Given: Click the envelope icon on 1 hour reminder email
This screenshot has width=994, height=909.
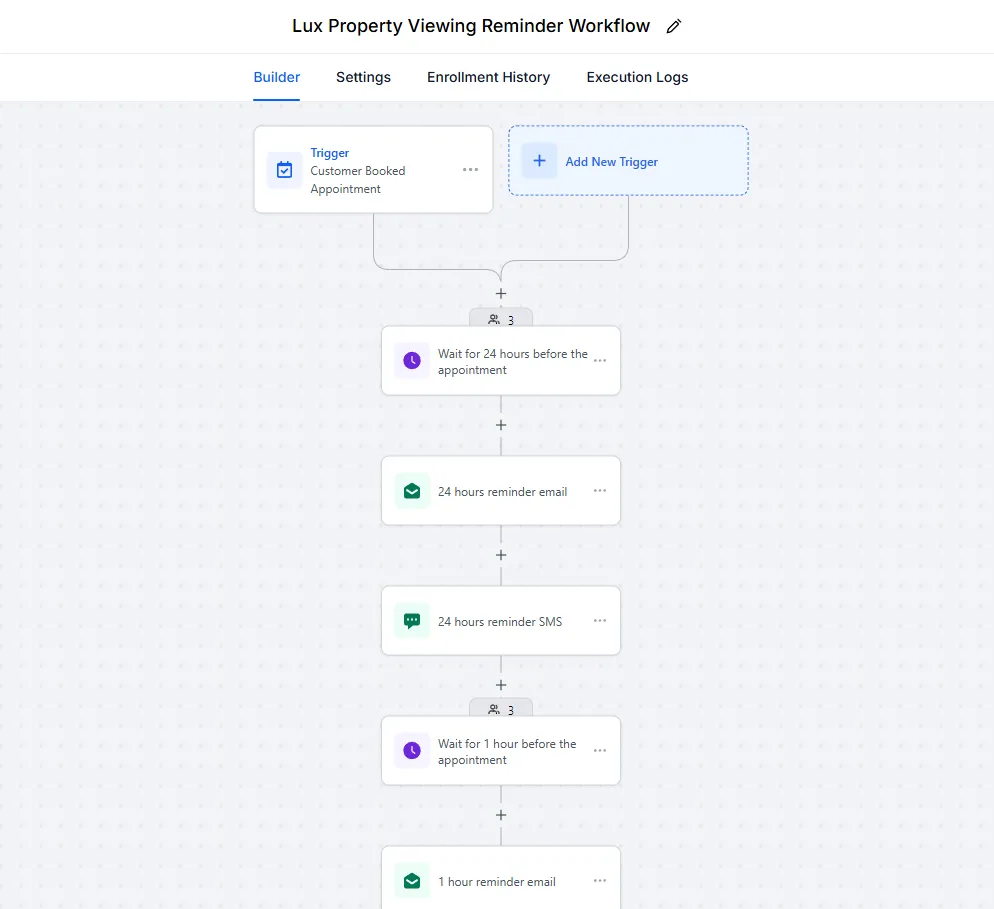Looking at the screenshot, I should click(412, 880).
